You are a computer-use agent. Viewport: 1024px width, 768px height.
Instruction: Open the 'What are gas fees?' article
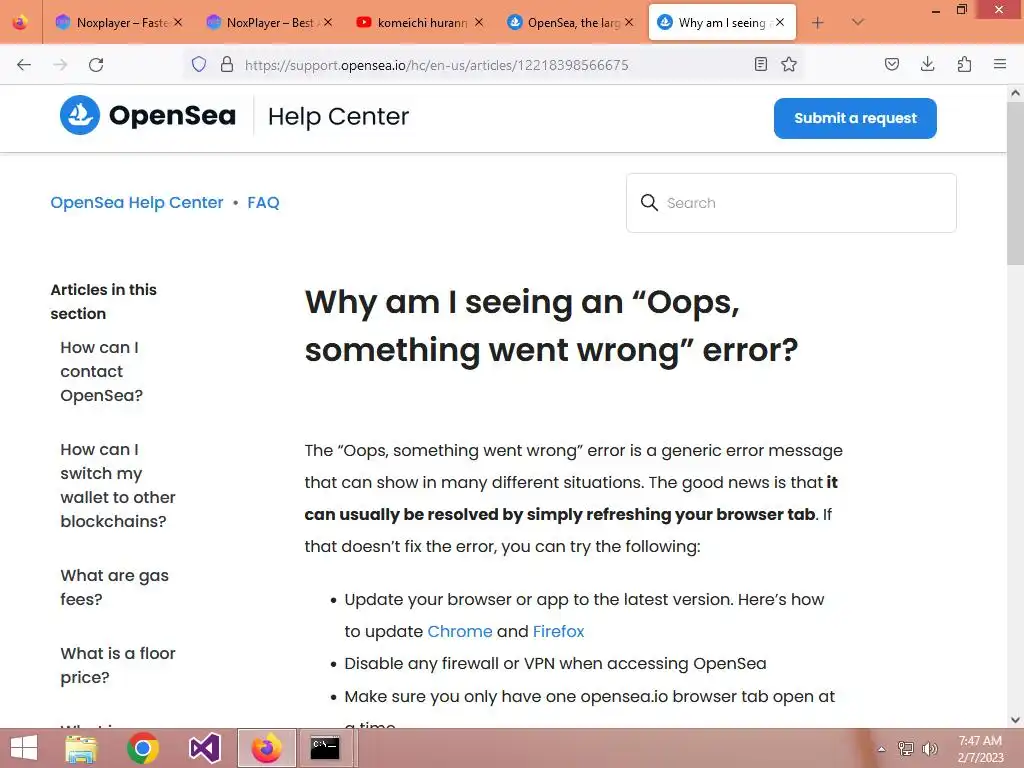coord(114,587)
